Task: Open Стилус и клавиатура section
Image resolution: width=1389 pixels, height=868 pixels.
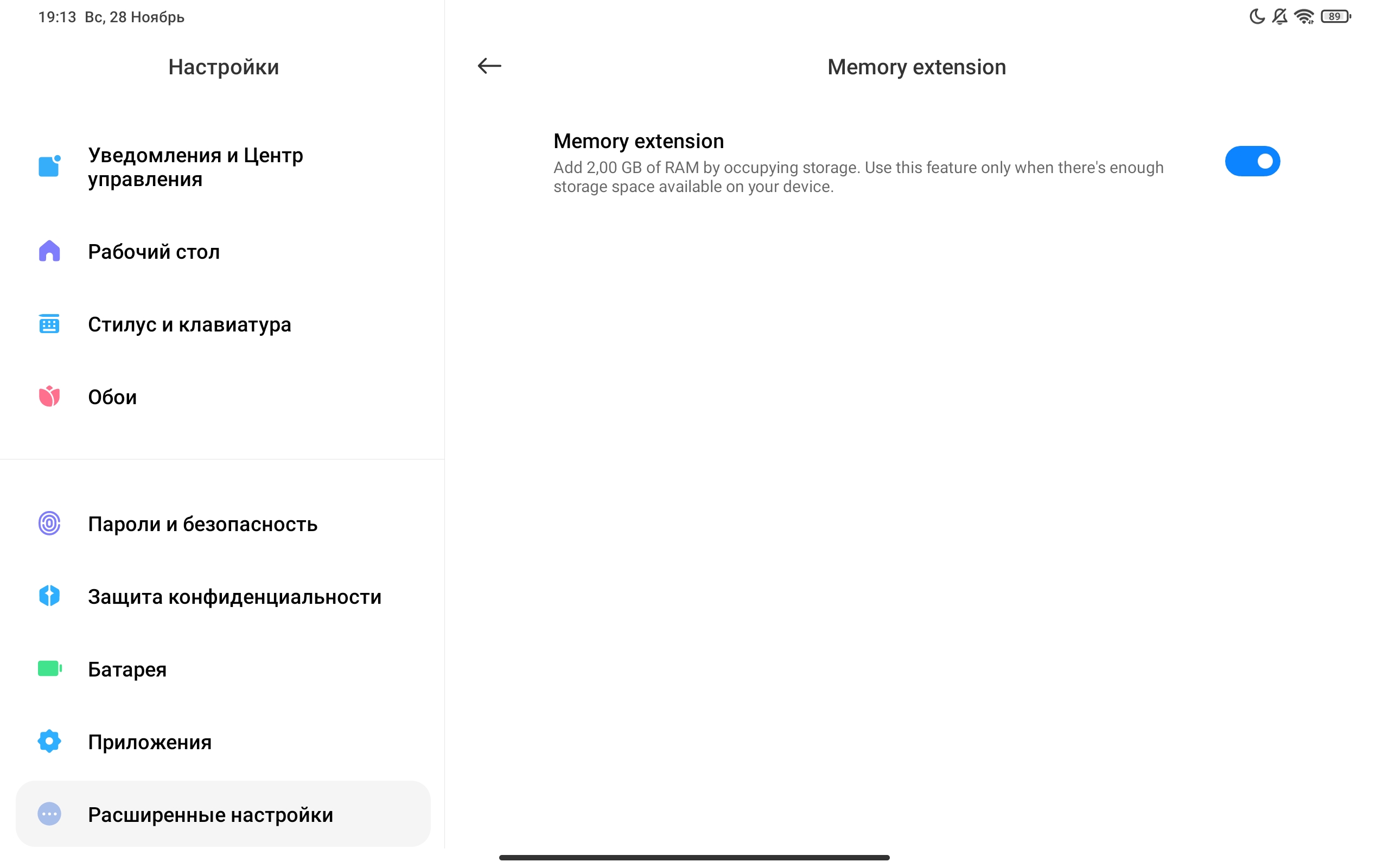Action: pos(189,324)
